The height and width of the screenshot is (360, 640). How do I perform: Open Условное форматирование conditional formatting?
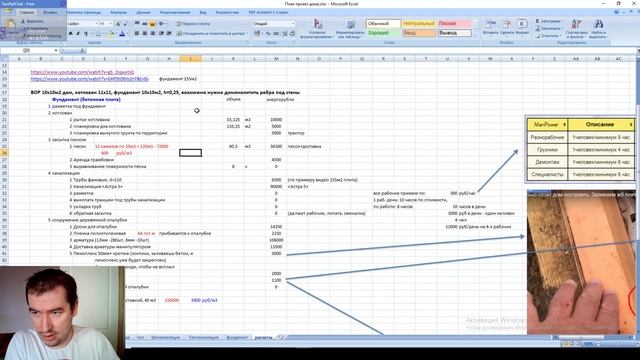point(317,29)
